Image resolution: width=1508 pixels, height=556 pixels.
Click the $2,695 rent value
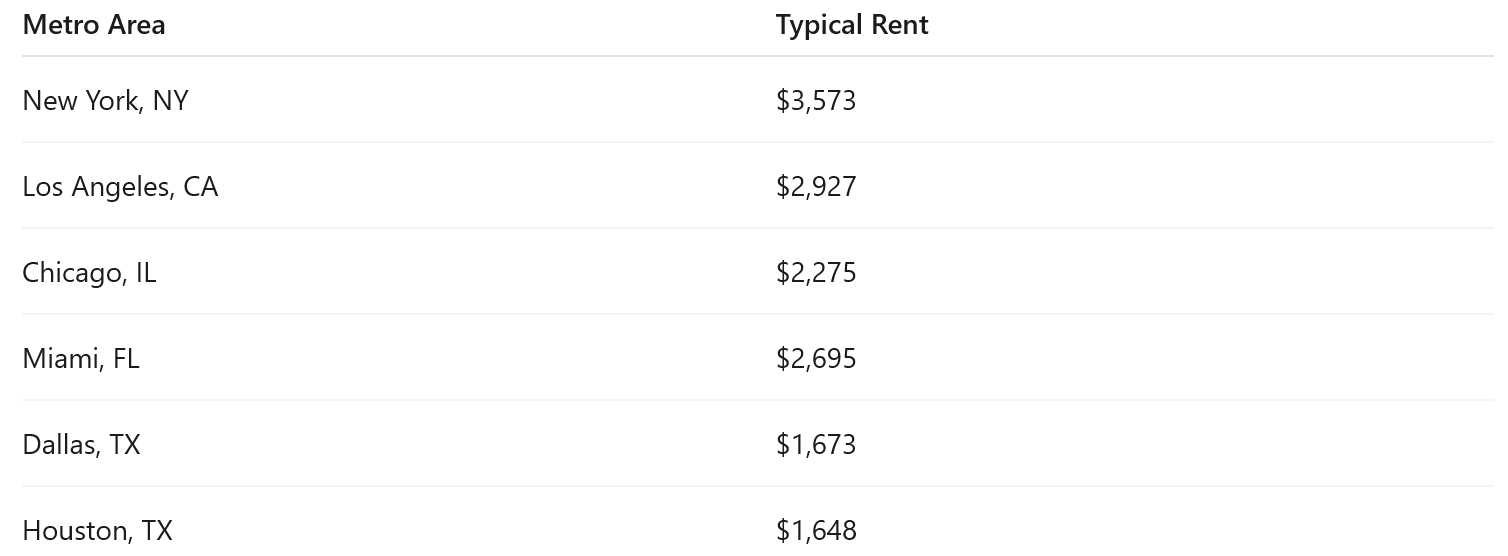816,359
